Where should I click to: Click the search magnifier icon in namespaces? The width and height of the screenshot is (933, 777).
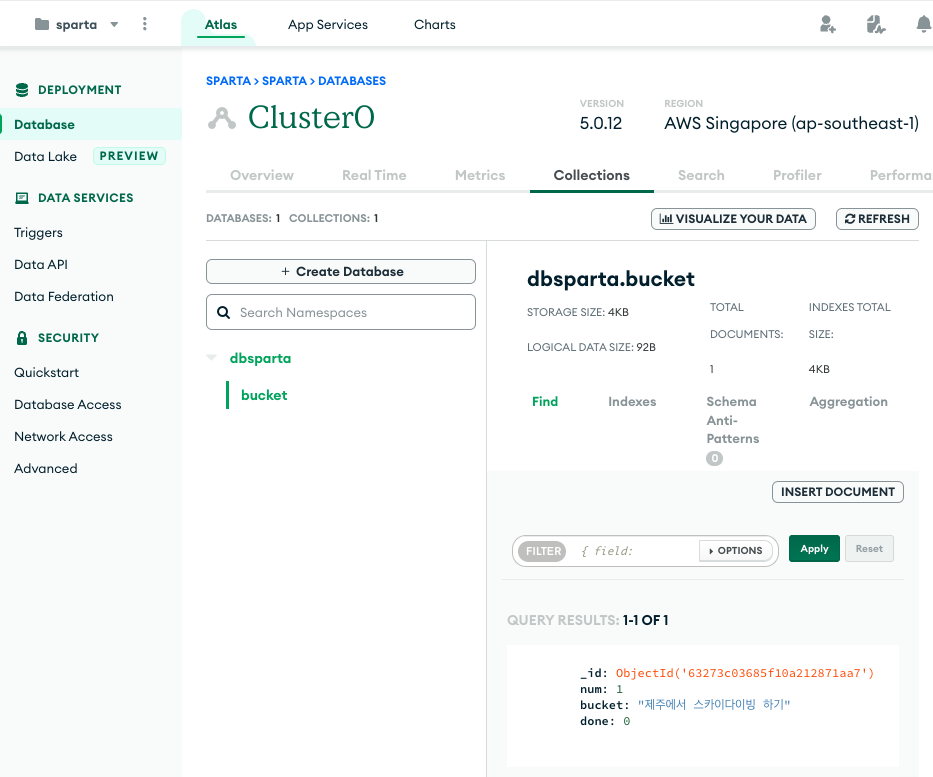(x=223, y=312)
